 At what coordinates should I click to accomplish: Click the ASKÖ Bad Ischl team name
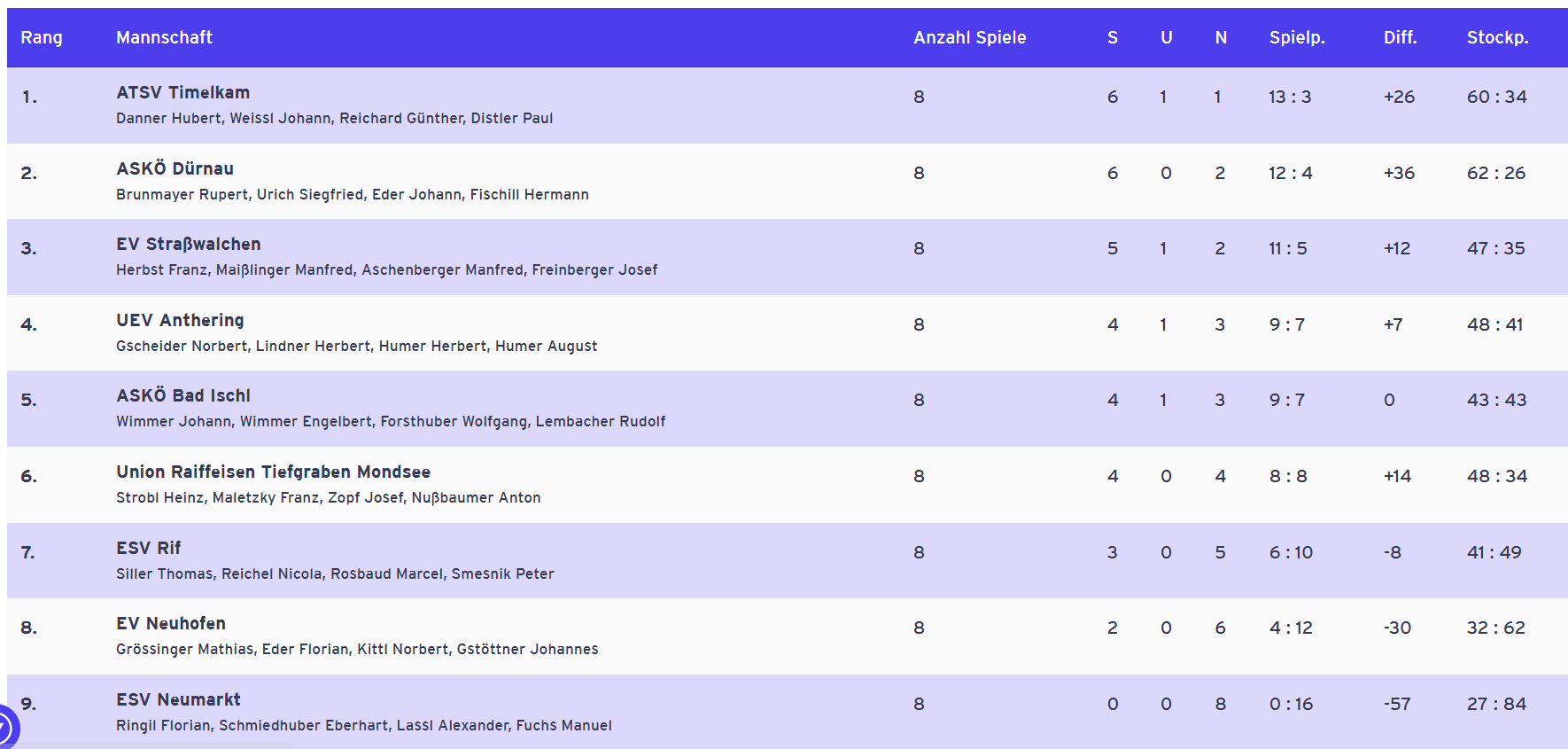pyautogui.click(x=183, y=395)
